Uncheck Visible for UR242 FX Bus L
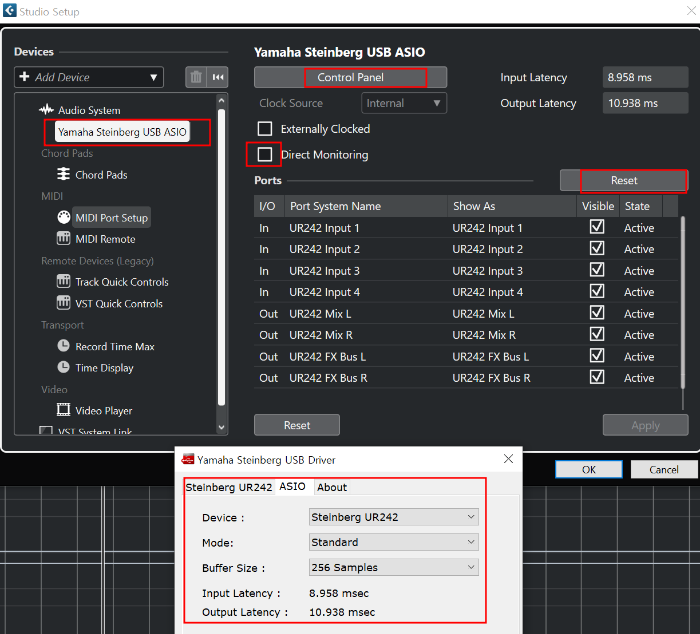This screenshot has height=634, width=700. 597,356
